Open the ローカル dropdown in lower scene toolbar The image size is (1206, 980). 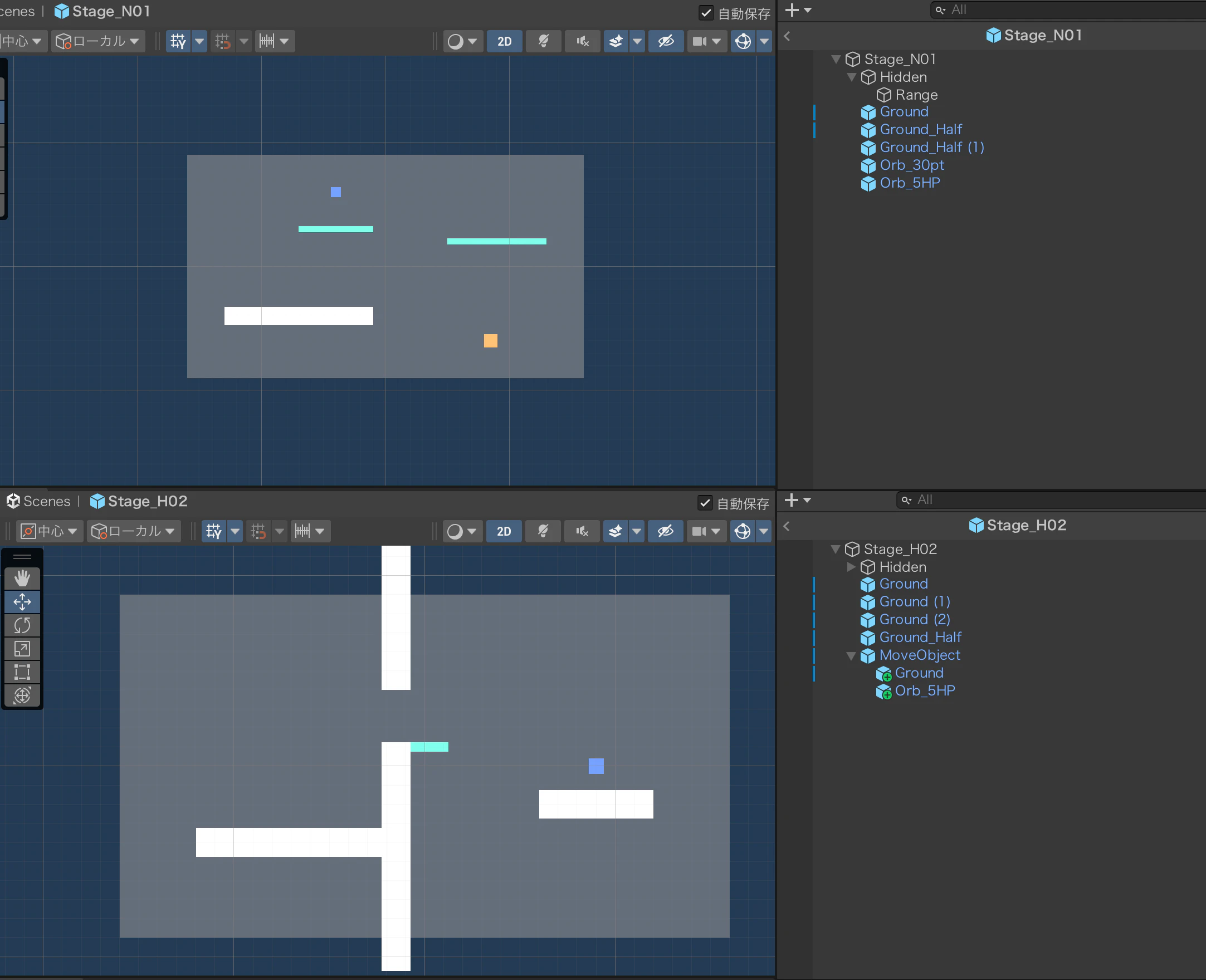(134, 531)
